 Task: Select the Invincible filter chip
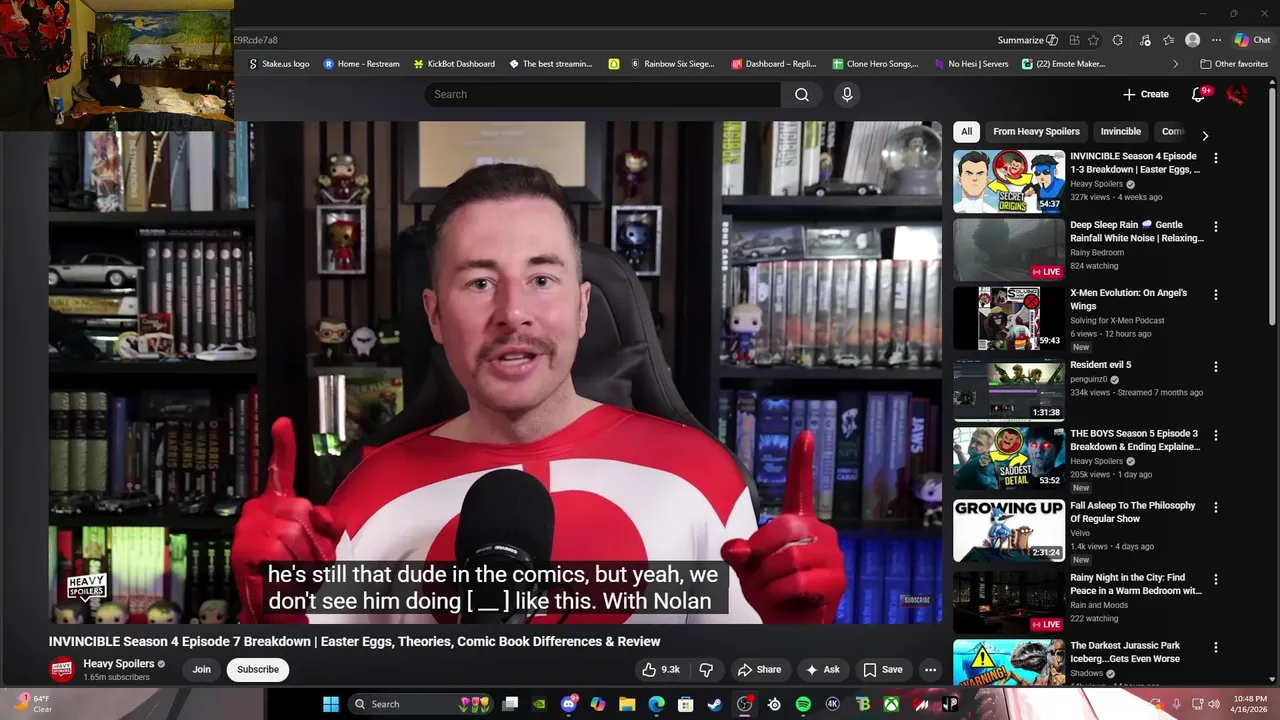tap(1120, 131)
